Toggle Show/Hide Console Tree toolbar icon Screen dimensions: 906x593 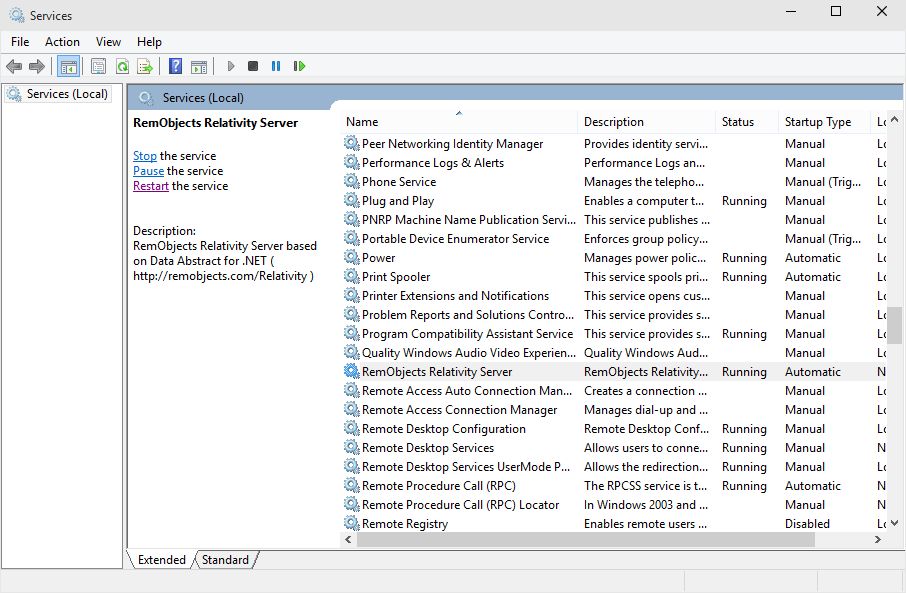[x=69, y=66]
